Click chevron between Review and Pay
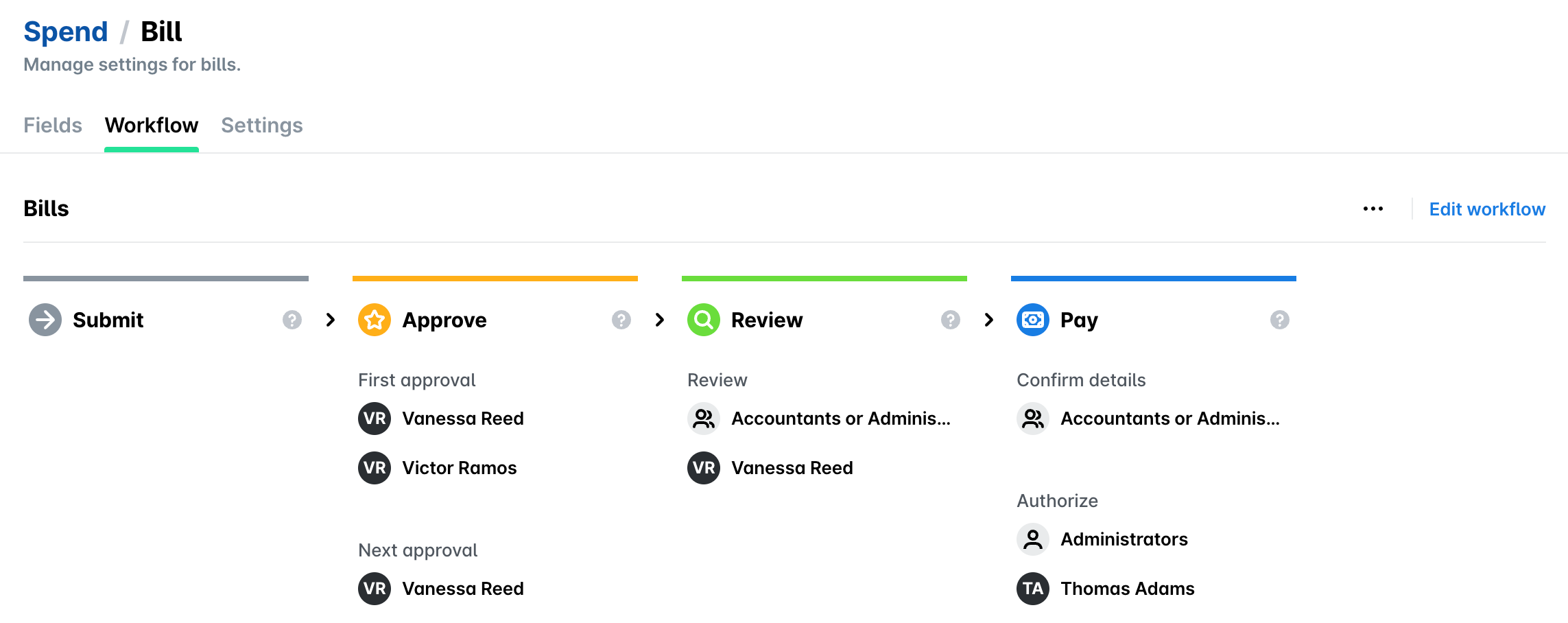Viewport: 1568px width, 623px height. [x=989, y=320]
